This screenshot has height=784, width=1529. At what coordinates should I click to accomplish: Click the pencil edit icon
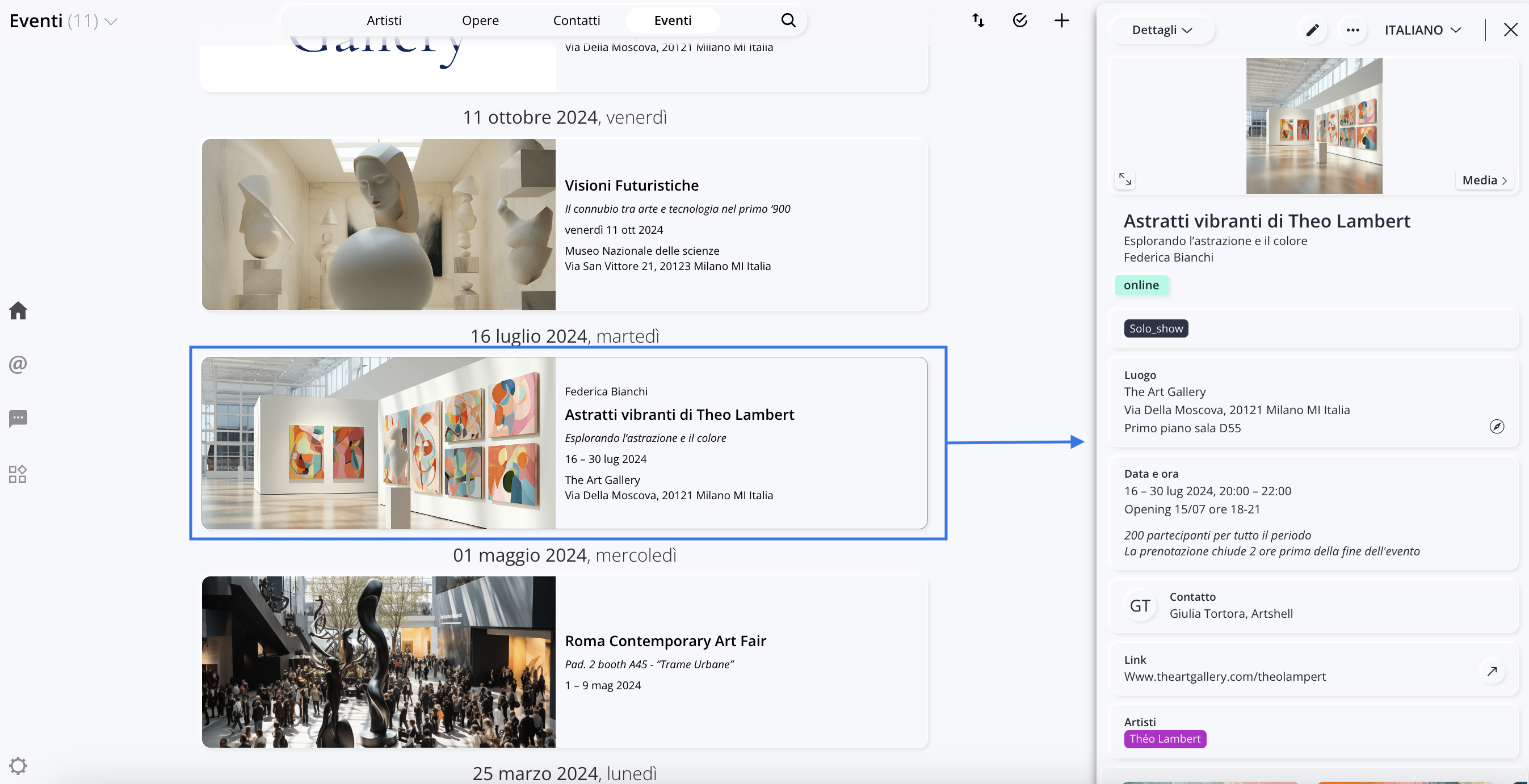pos(1312,29)
